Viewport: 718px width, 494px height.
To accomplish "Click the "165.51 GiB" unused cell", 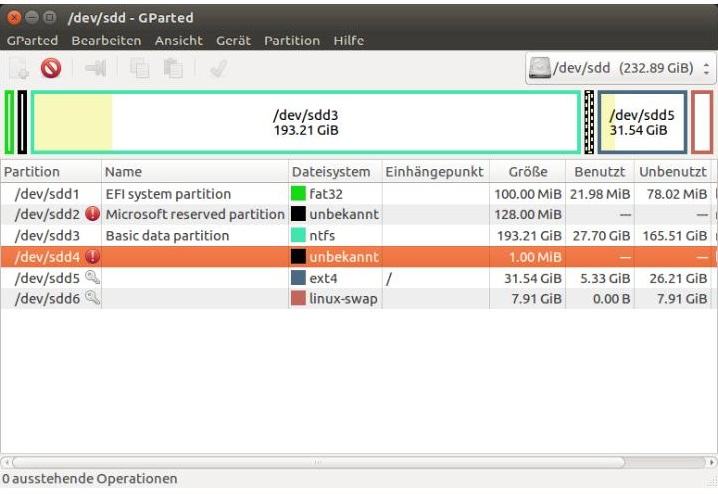I will click(x=674, y=236).
